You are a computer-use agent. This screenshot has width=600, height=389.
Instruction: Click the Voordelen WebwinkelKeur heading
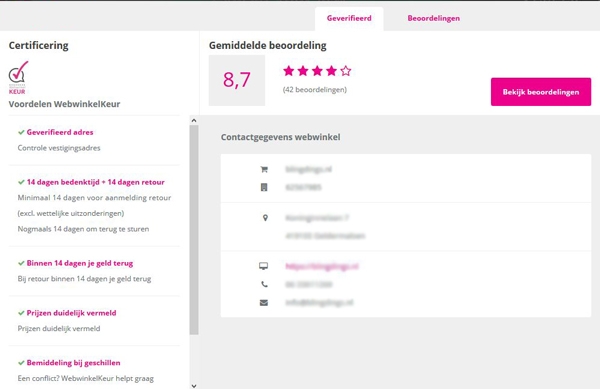coord(64,104)
